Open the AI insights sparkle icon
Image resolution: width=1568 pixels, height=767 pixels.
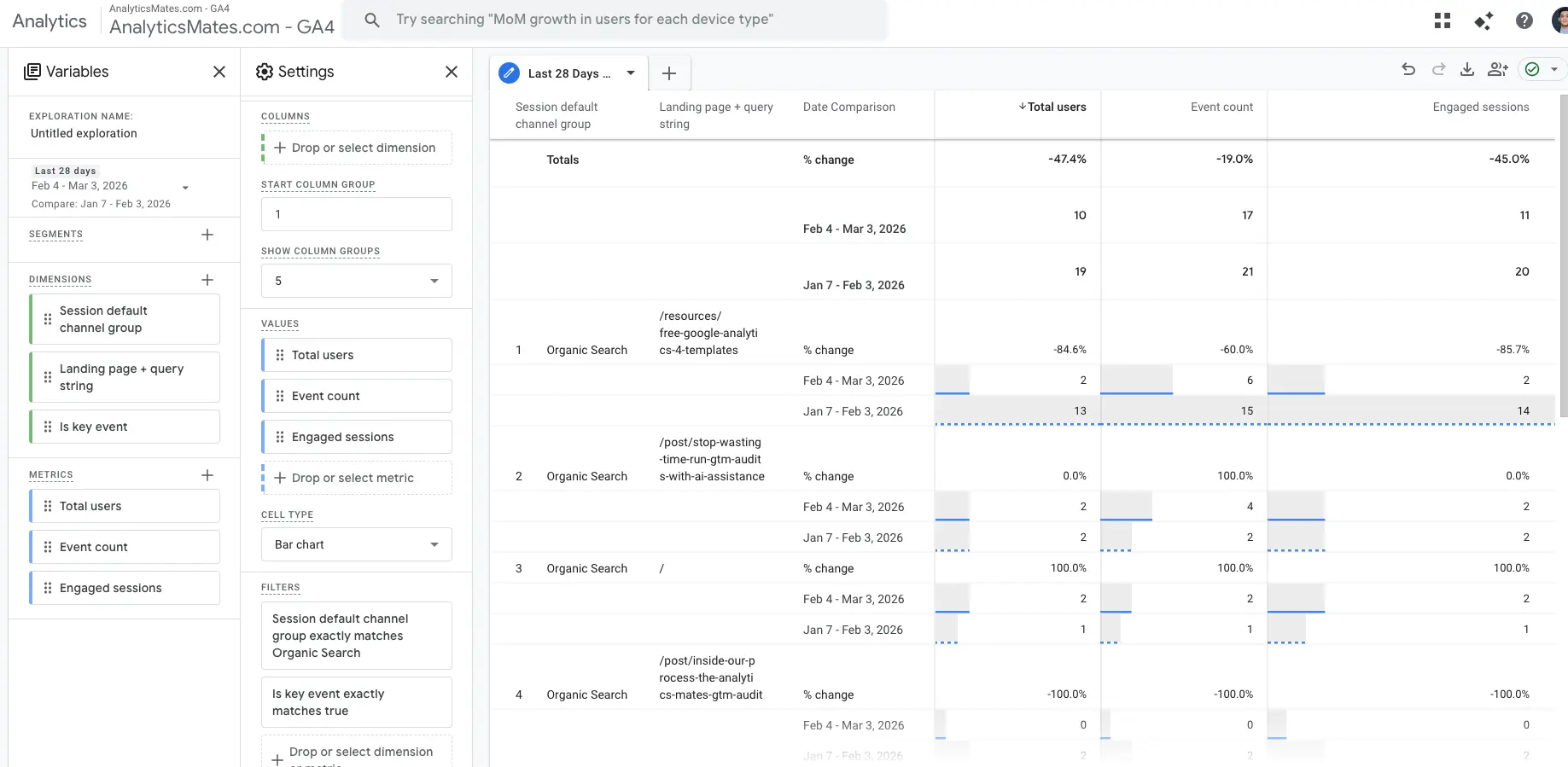coord(1483,20)
